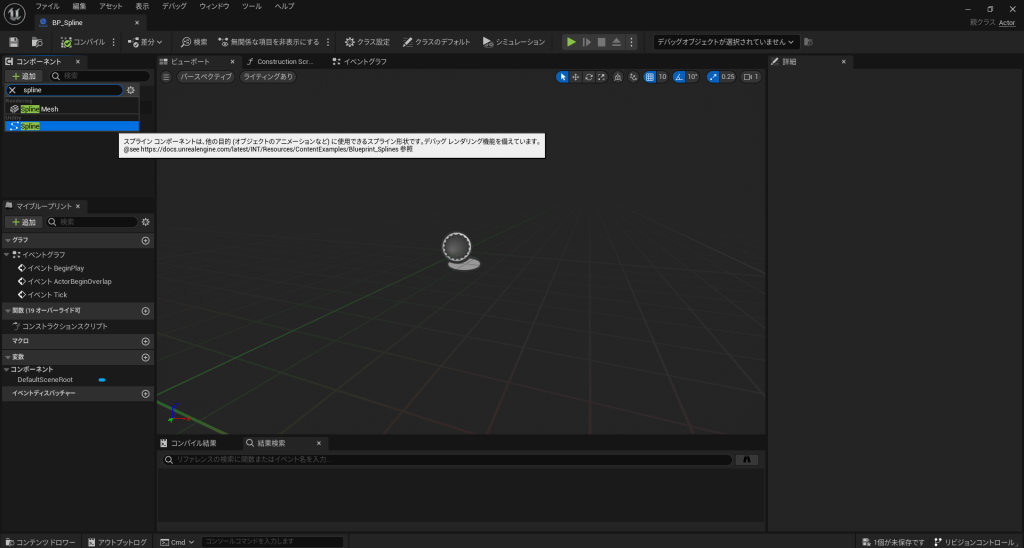Open the ファイル menu
Screen dimensions: 1024x548
point(47,6)
